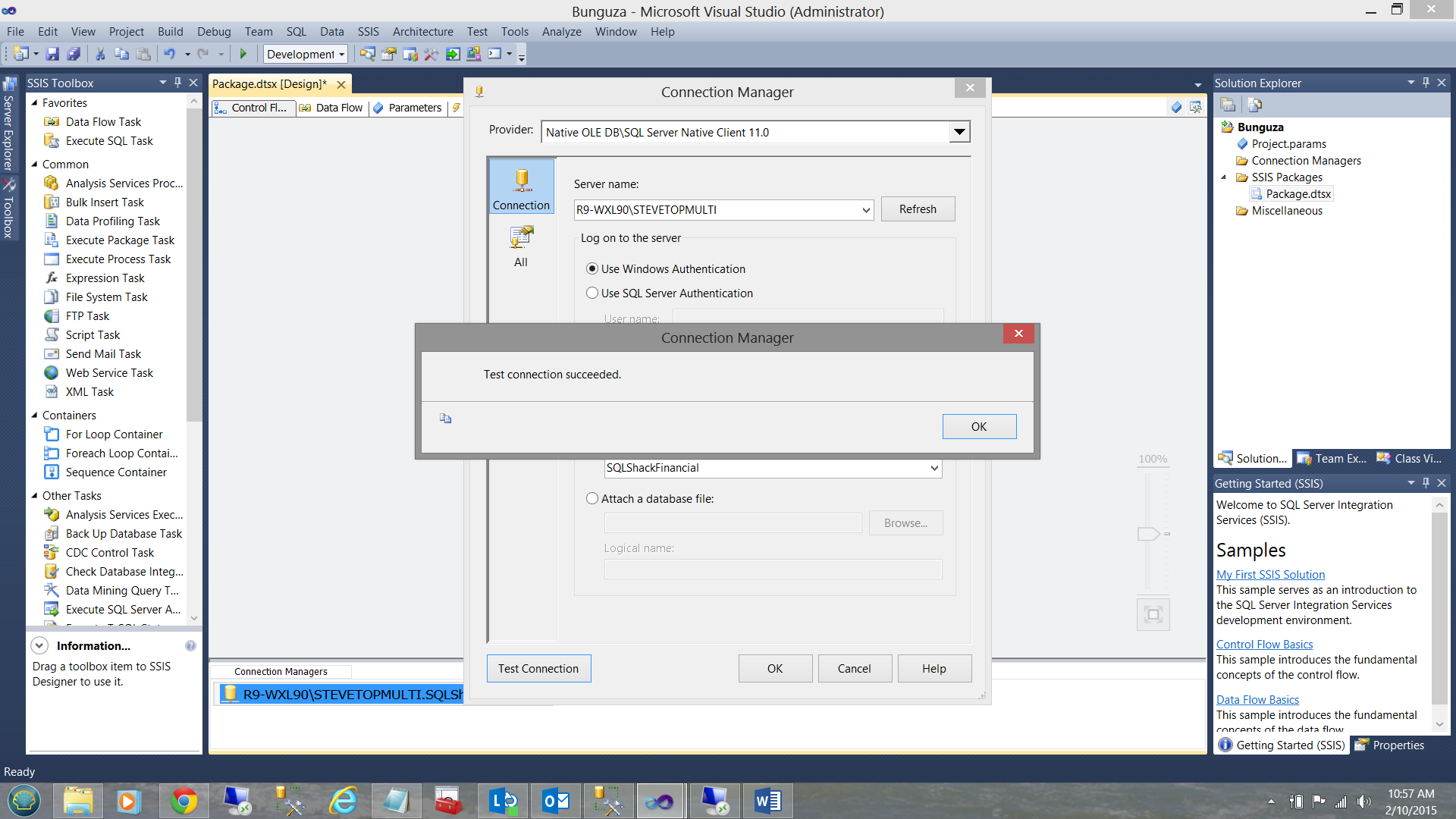Select Use SQL Server Authentication option
The height and width of the screenshot is (819, 1456).
pyautogui.click(x=592, y=293)
